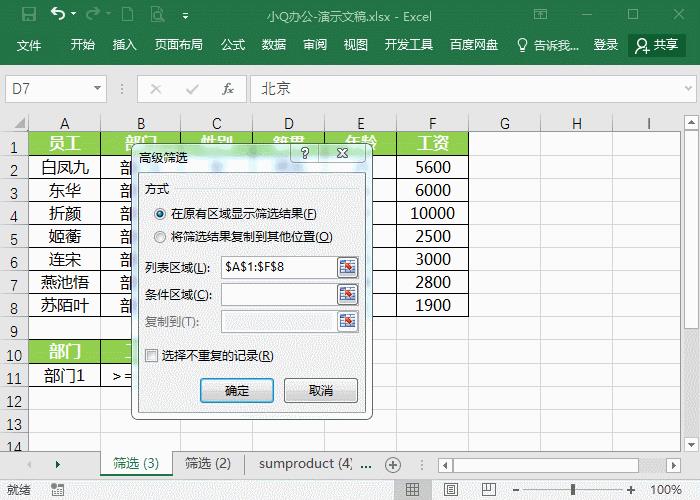Viewport: 700px width, 500px height.
Task: Click the Save icon in quick access toolbar
Action: [x=29, y=15]
